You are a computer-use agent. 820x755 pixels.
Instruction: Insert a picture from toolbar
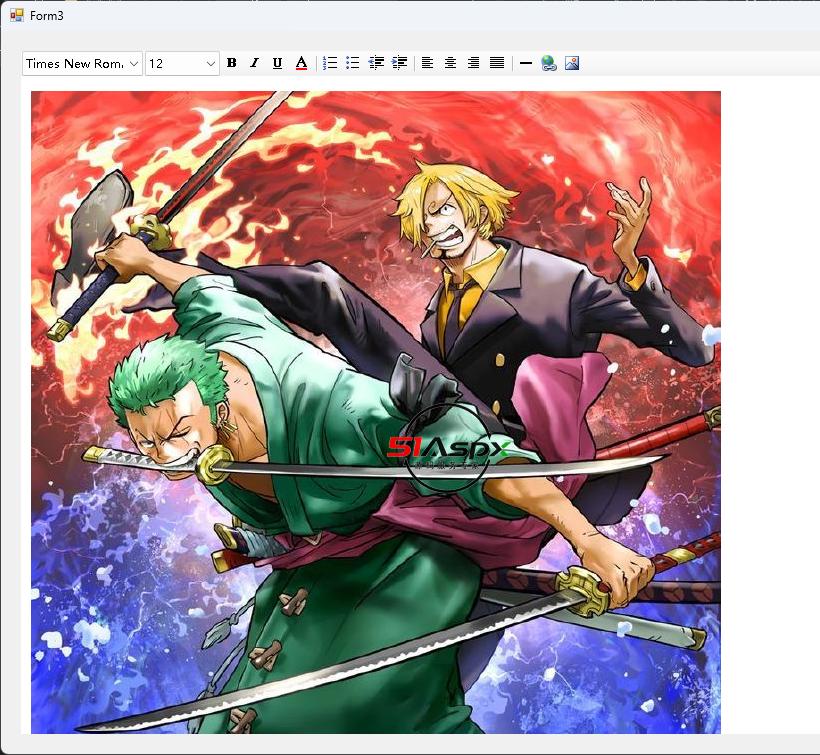(x=572, y=63)
